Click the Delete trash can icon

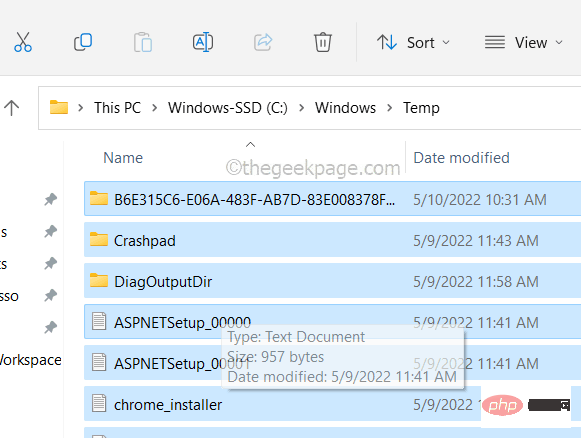click(323, 42)
